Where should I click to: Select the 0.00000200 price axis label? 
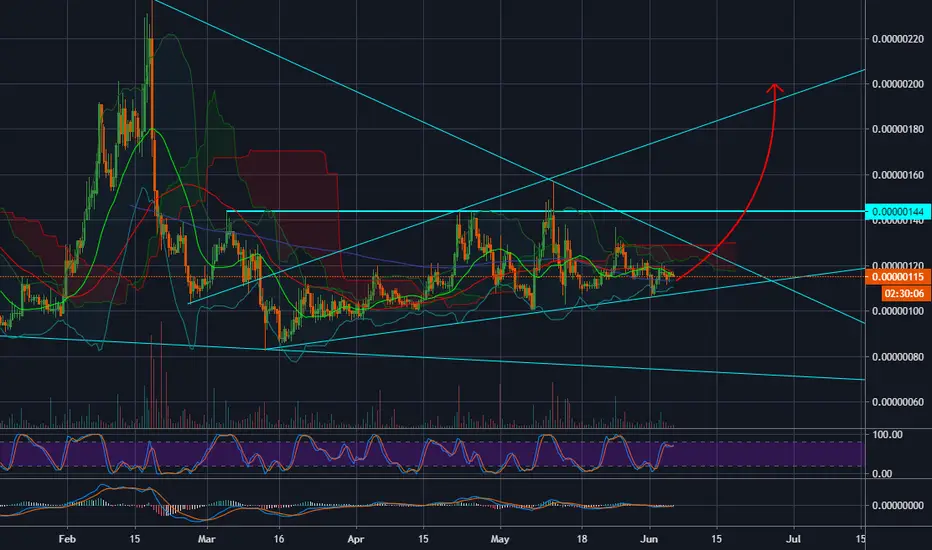coord(898,84)
